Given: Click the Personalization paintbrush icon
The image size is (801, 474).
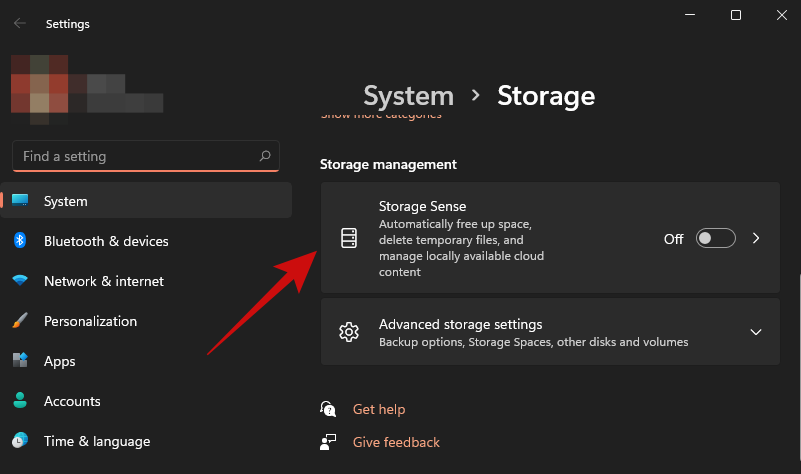Looking at the screenshot, I should click(20, 321).
